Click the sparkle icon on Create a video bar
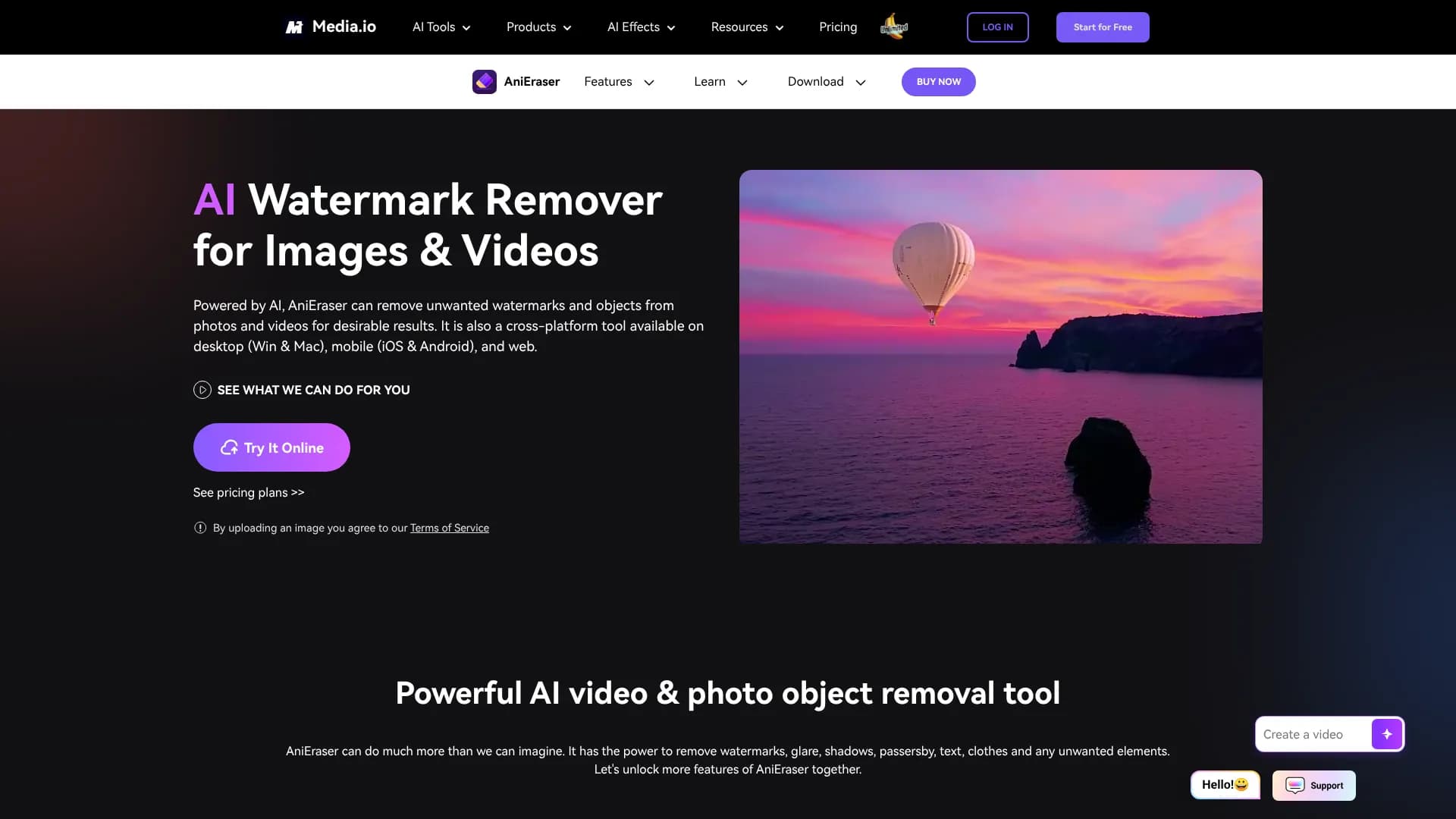 1388,733
